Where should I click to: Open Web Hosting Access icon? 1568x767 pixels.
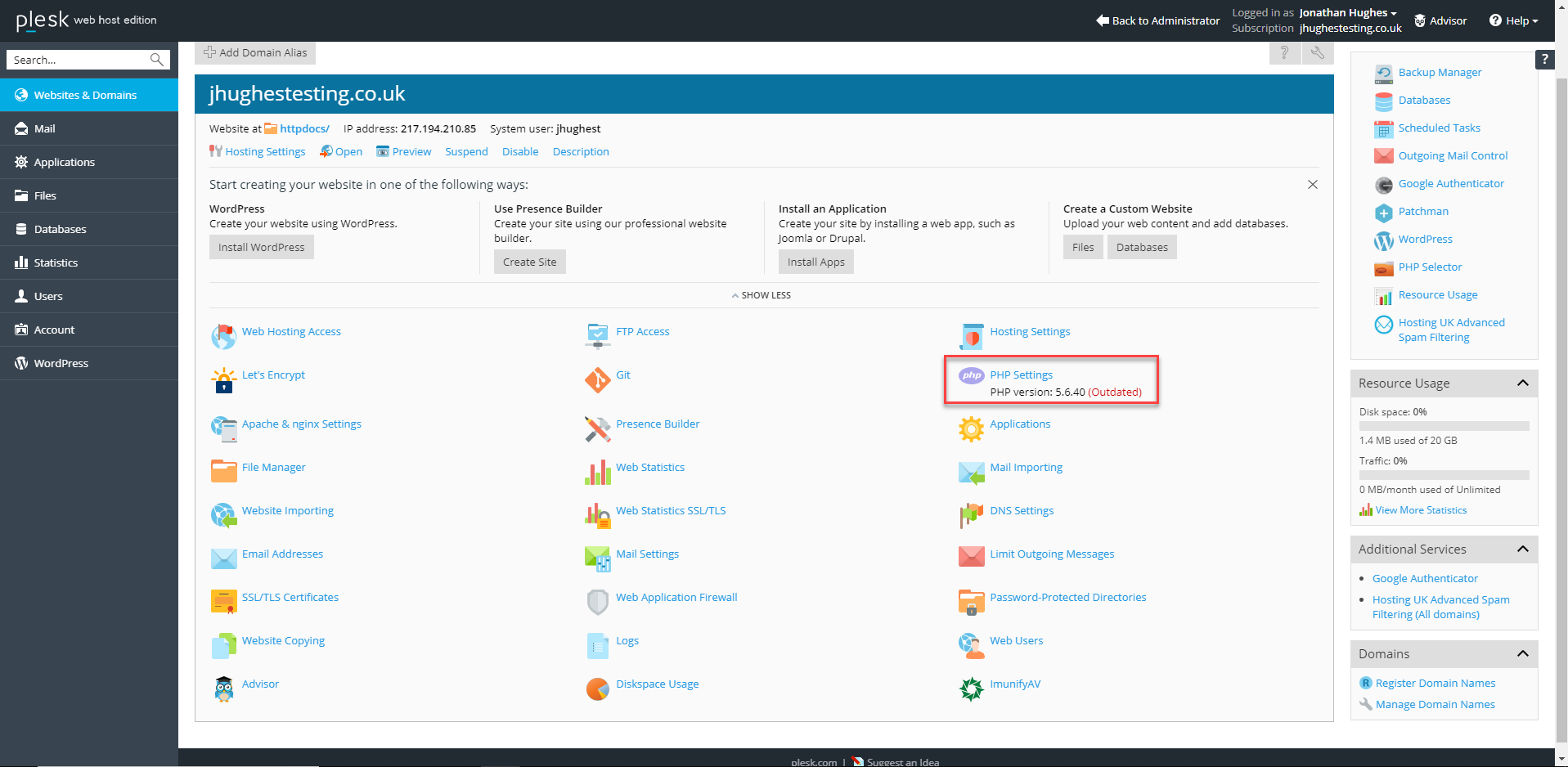click(223, 336)
